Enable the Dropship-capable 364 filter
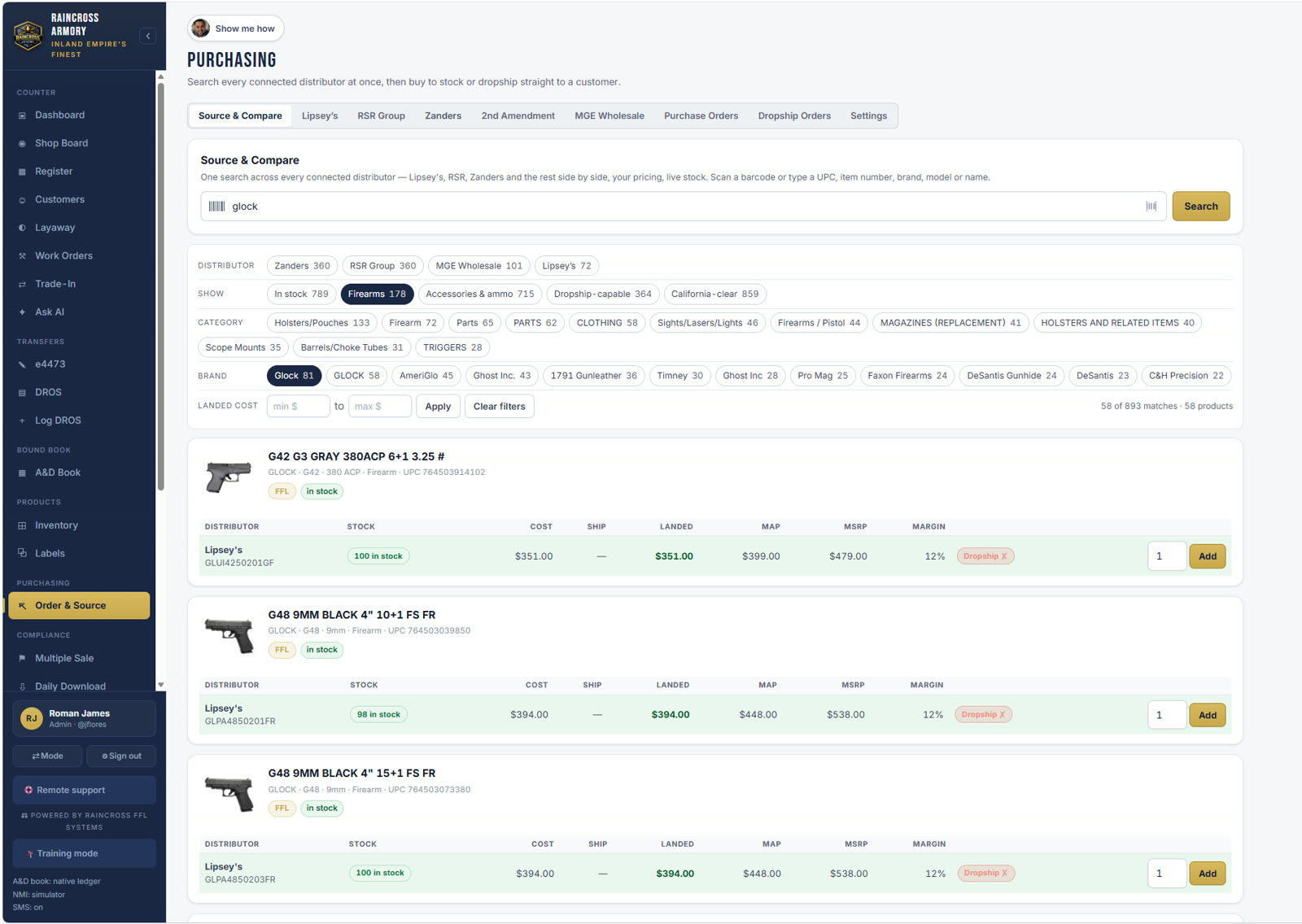The width and height of the screenshot is (1302, 924). 602,294
